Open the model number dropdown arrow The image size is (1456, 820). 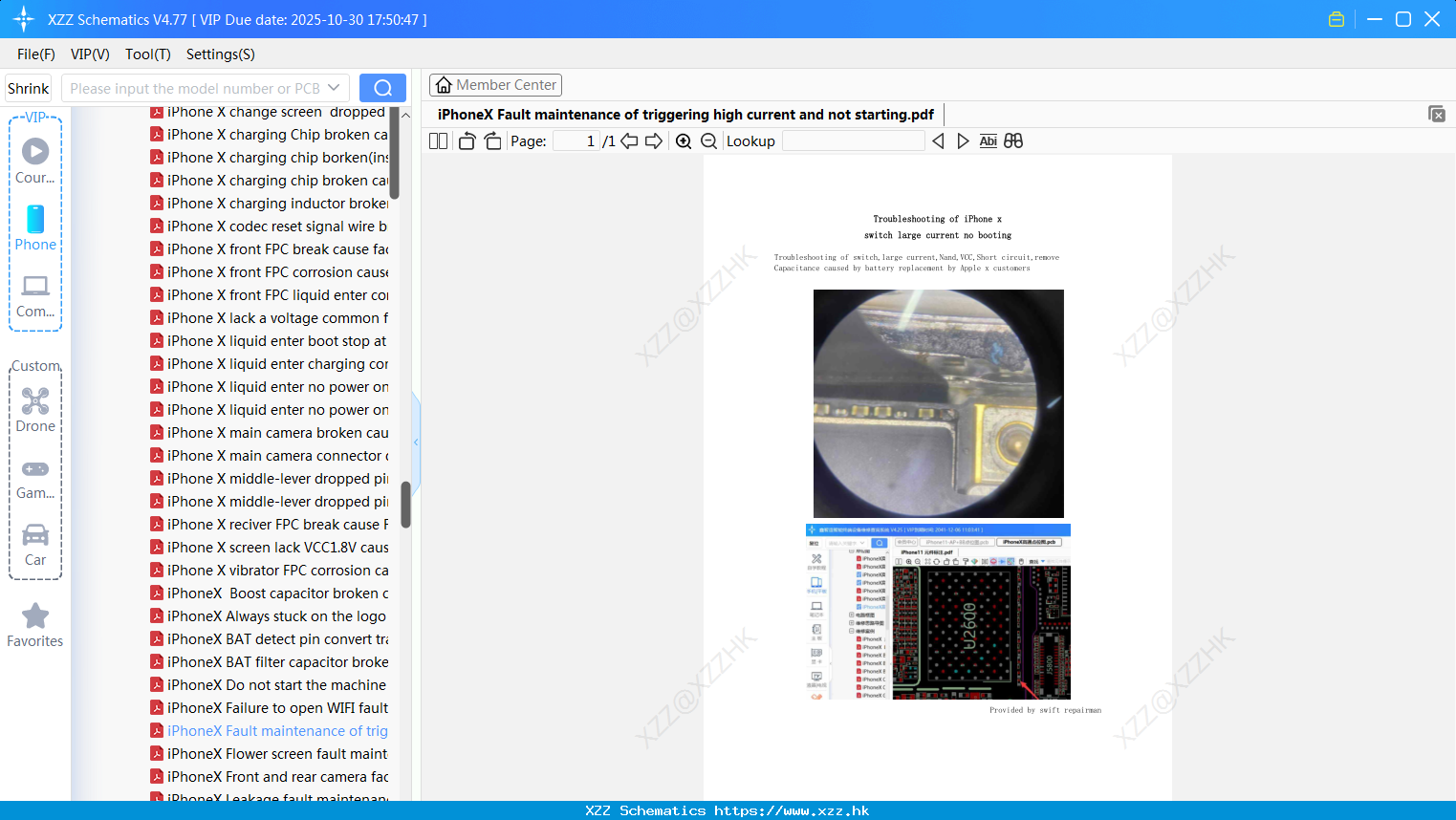(334, 88)
